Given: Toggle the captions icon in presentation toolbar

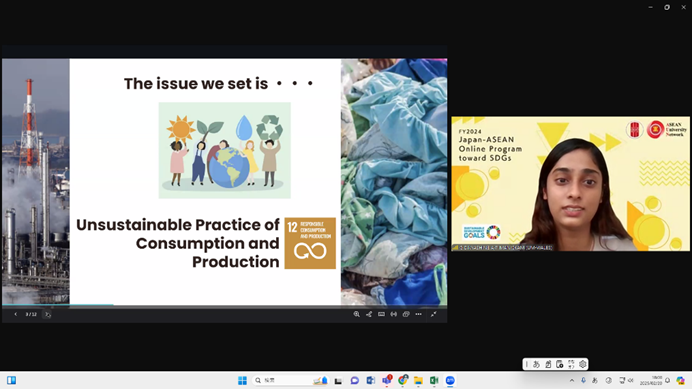Looking at the screenshot, I should click(381, 314).
